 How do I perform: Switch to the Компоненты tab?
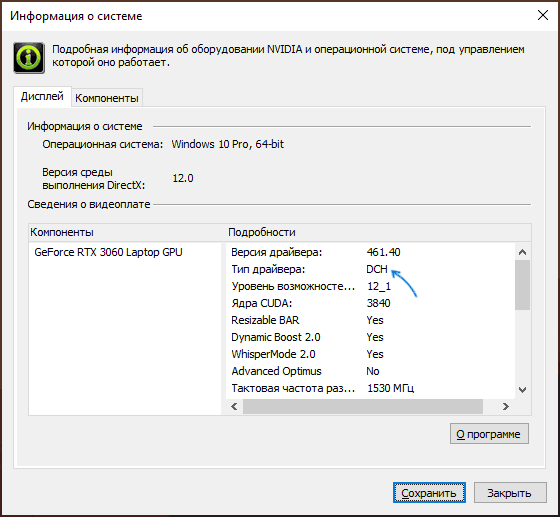(107, 98)
